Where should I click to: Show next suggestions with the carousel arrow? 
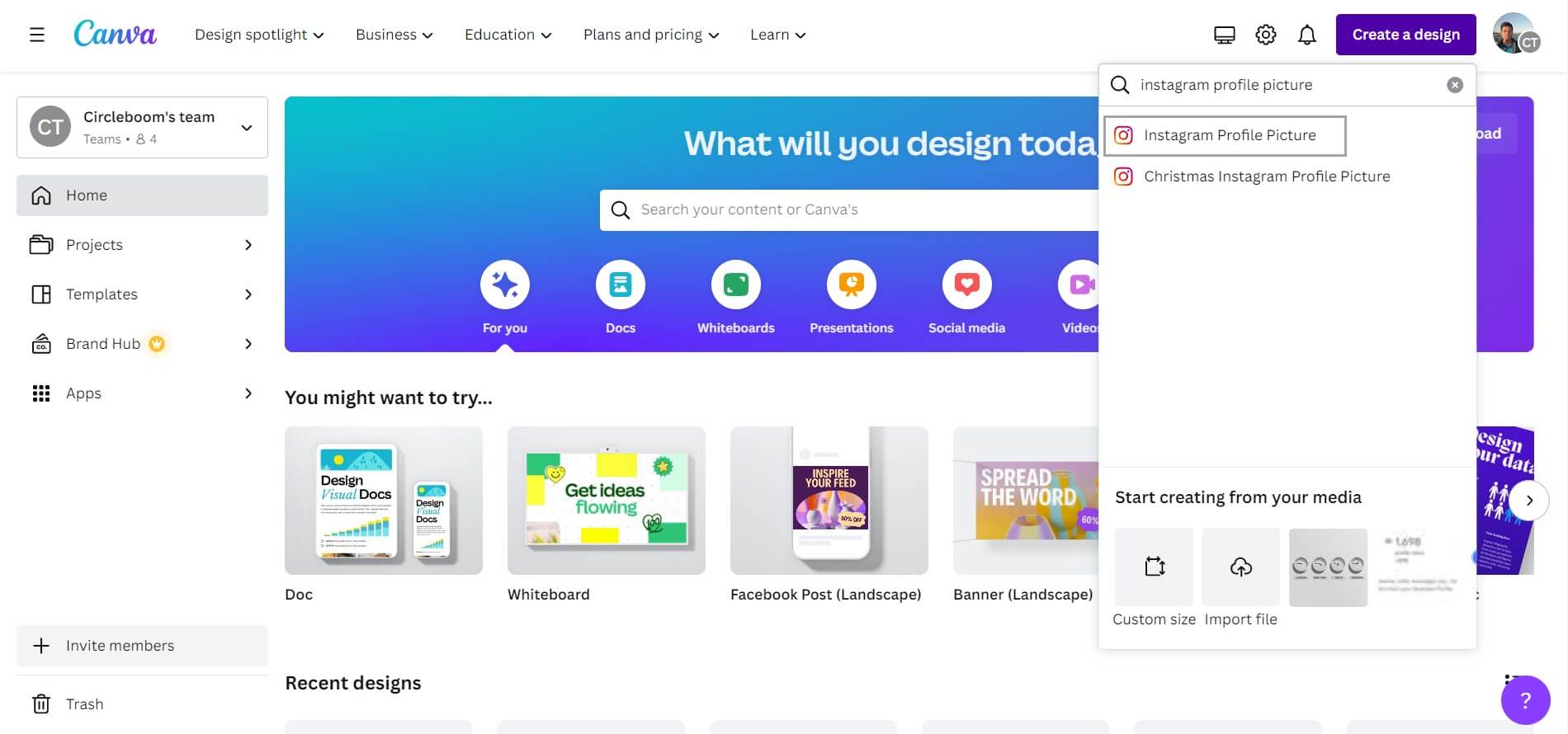[1529, 501]
